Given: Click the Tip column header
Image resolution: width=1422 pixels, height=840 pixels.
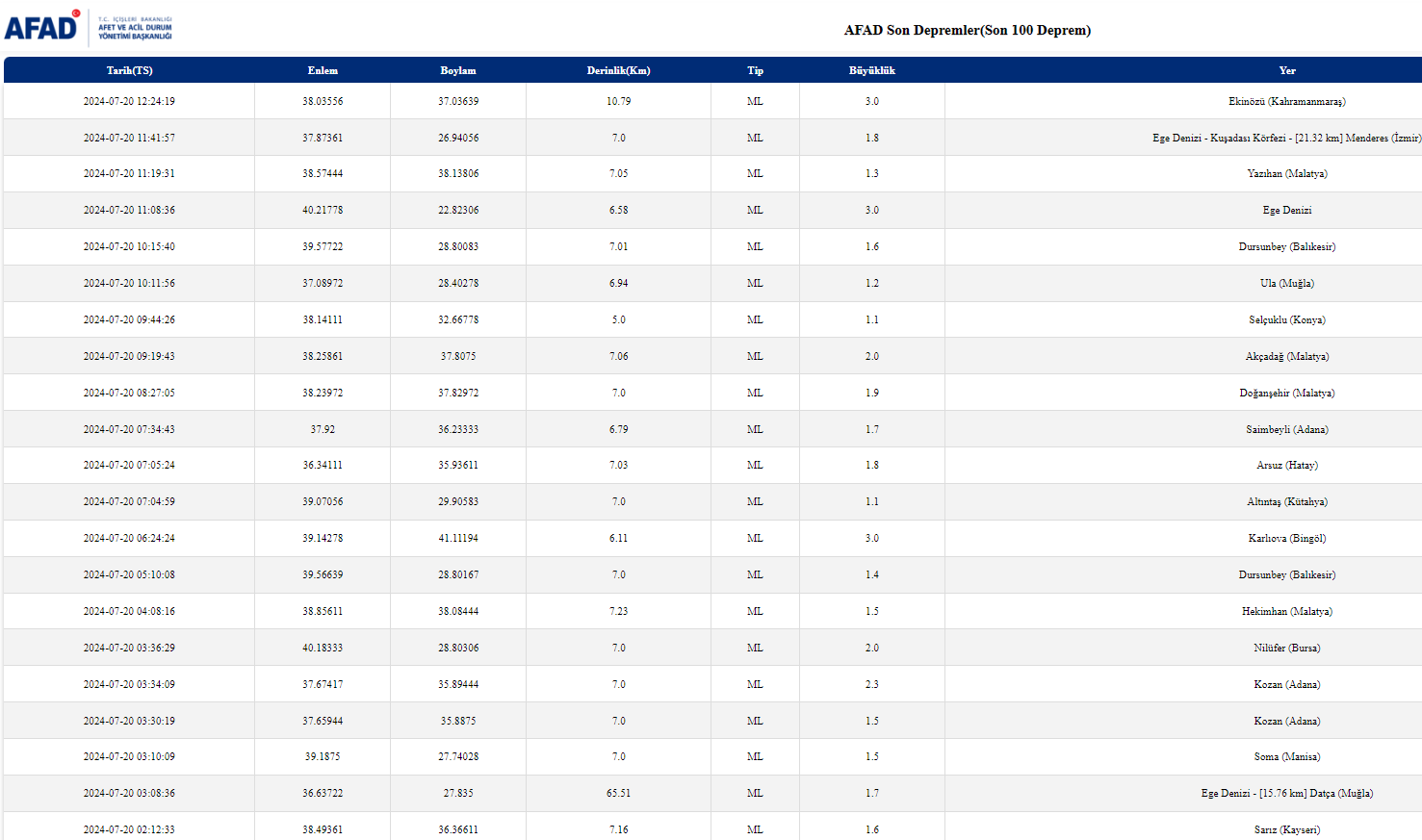Looking at the screenshot, I should point(755,70).
